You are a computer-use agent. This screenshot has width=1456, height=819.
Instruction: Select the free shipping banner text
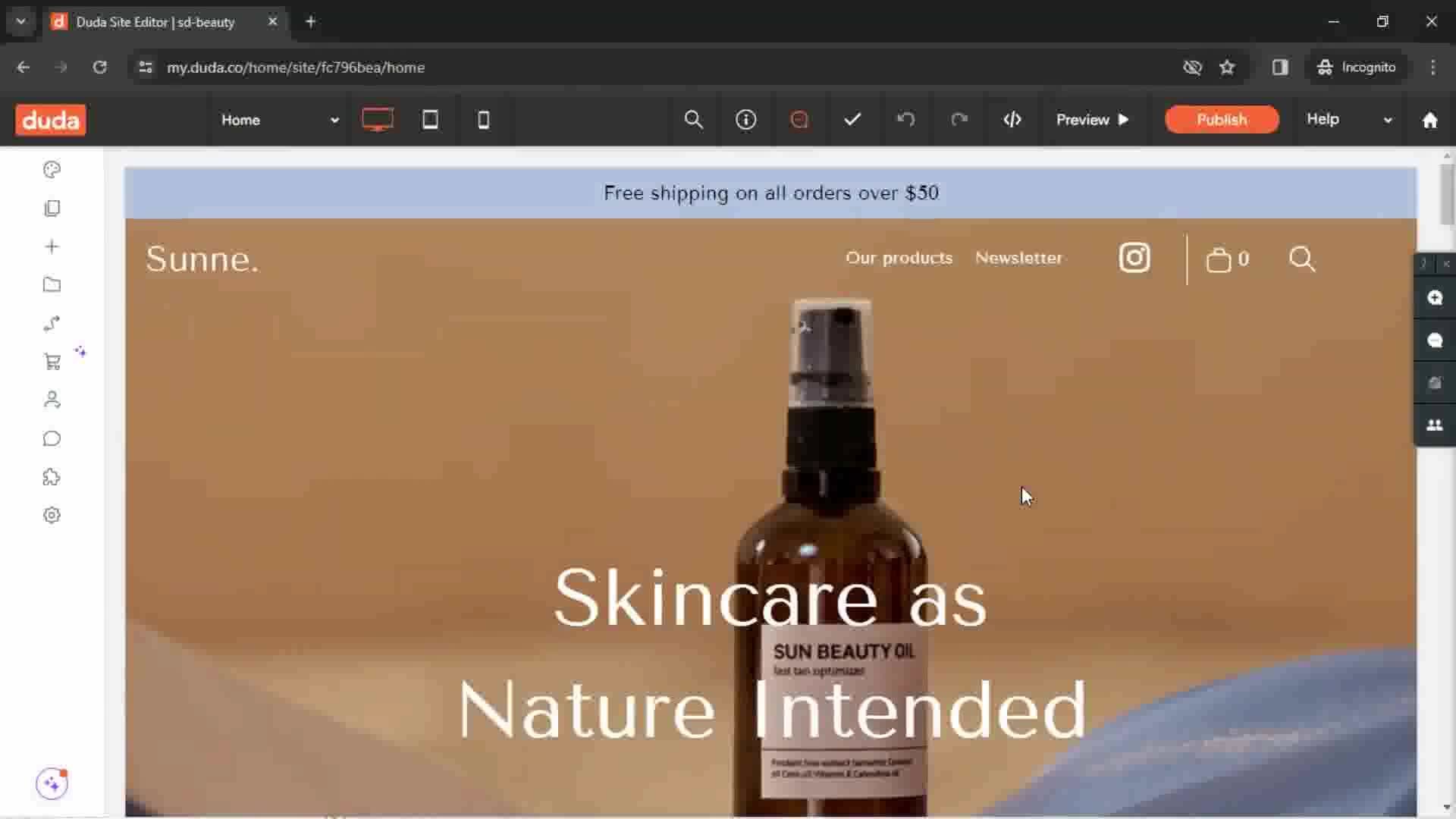click(x=771, y=193)
